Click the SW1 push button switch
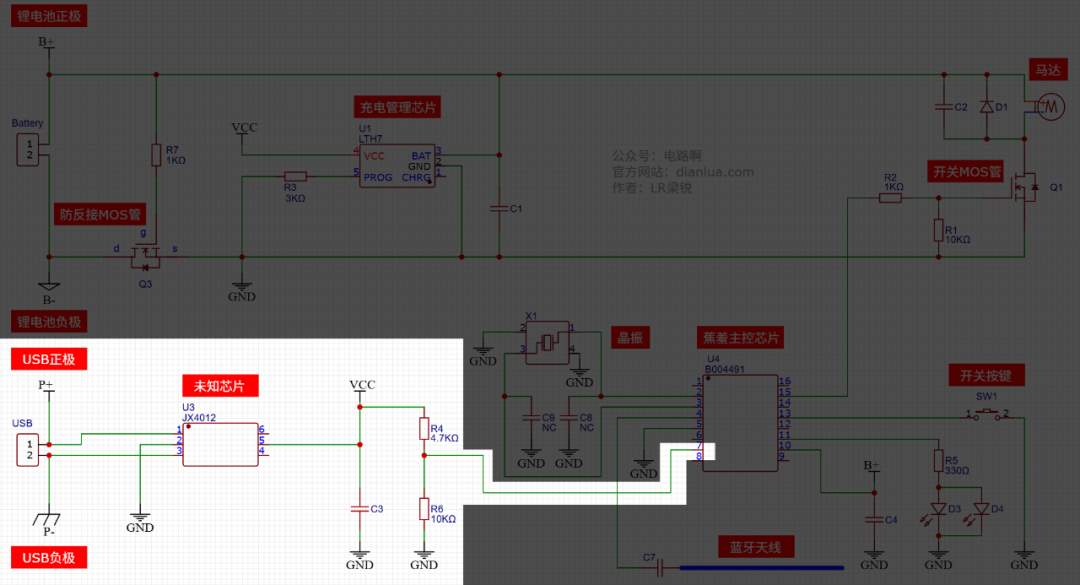This screenshot has width=1080, height=585. pyautogui.click(x=987, y=413)
